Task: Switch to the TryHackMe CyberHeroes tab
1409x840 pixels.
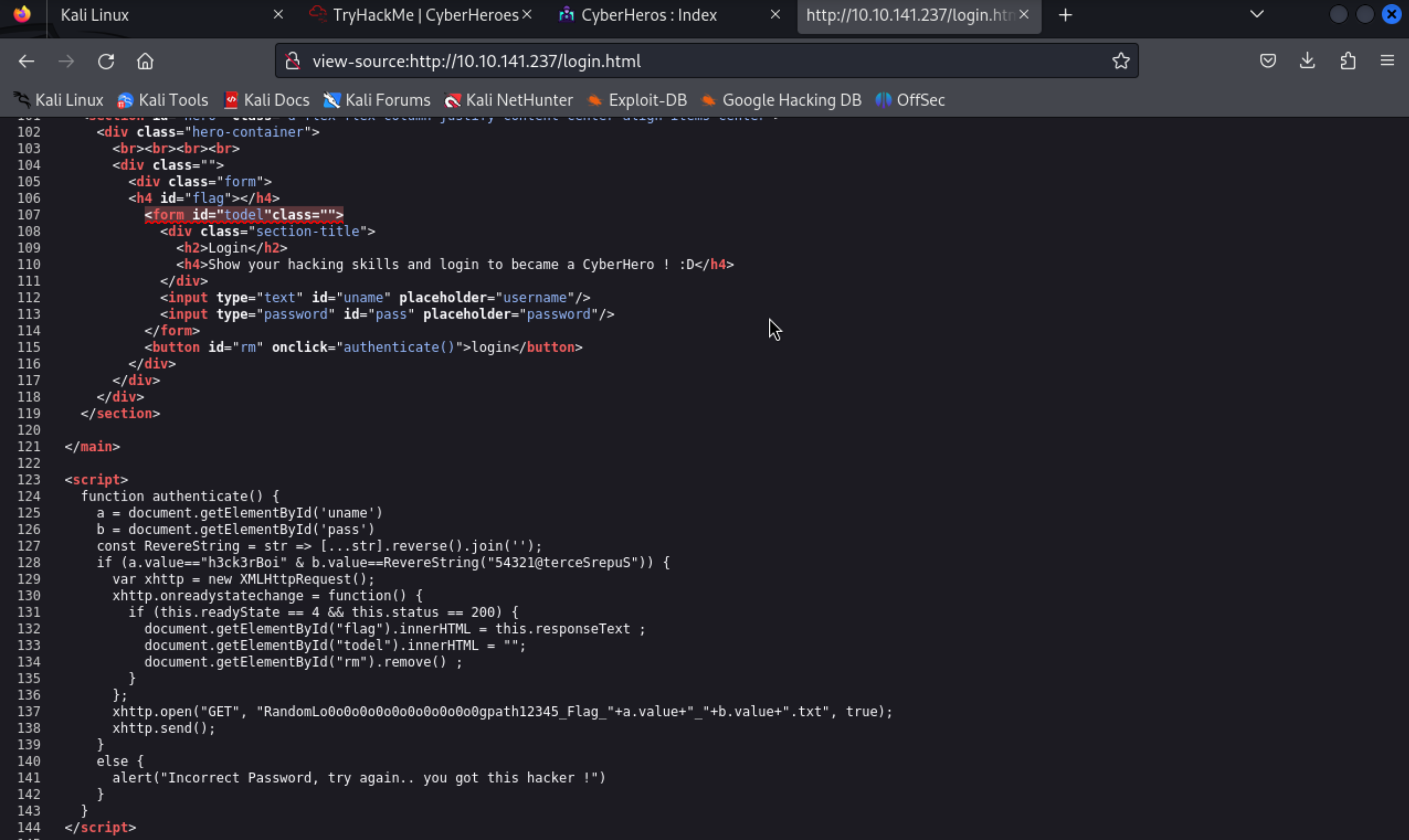Action: [420, 15]
